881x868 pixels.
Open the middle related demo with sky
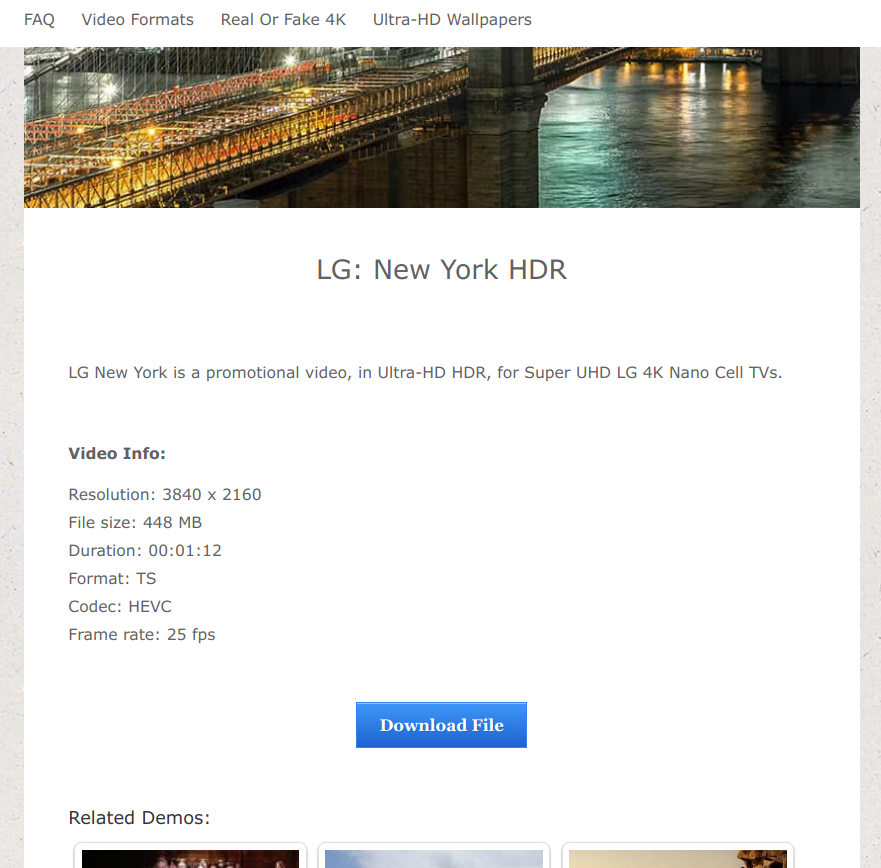tap(434, 858)
